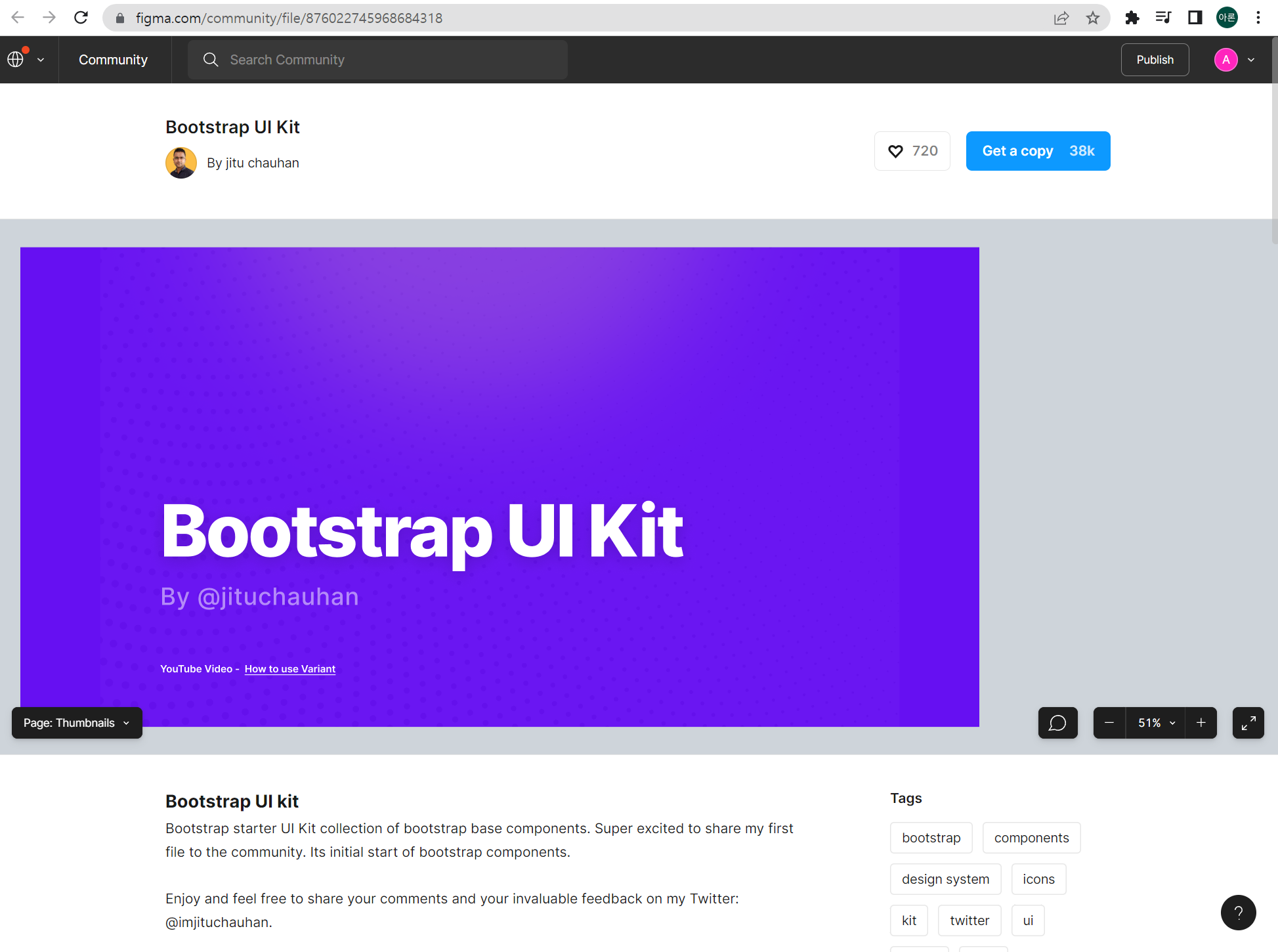Reload the page

(x=81, y=18)
